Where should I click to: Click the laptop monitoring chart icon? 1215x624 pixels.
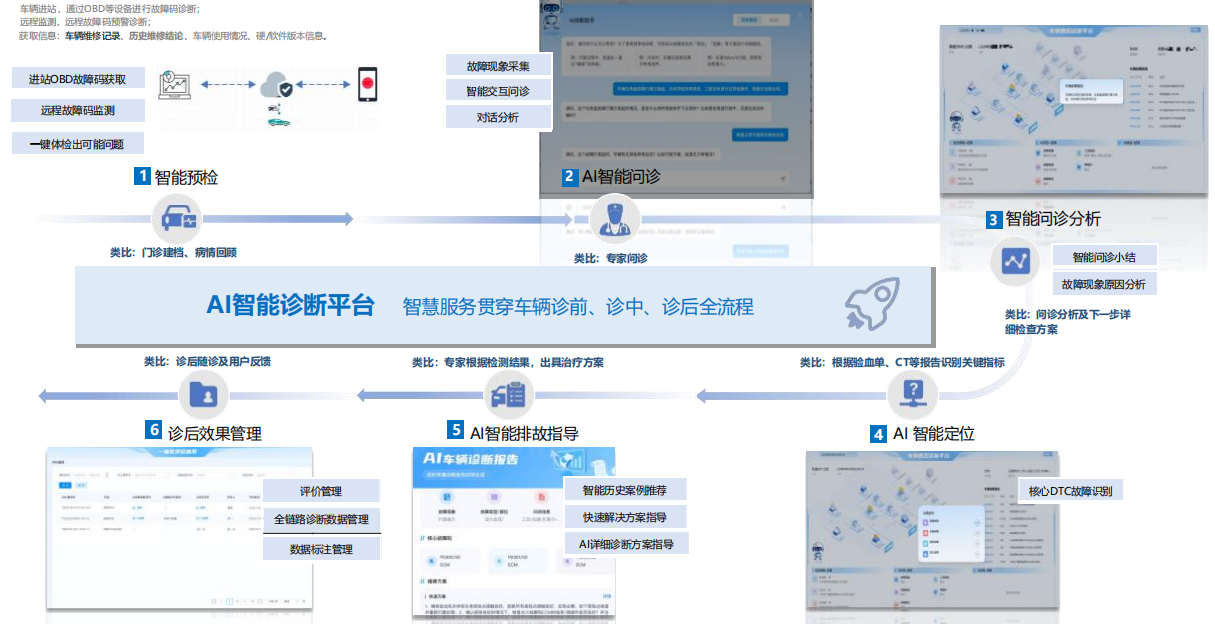point(177,85)
